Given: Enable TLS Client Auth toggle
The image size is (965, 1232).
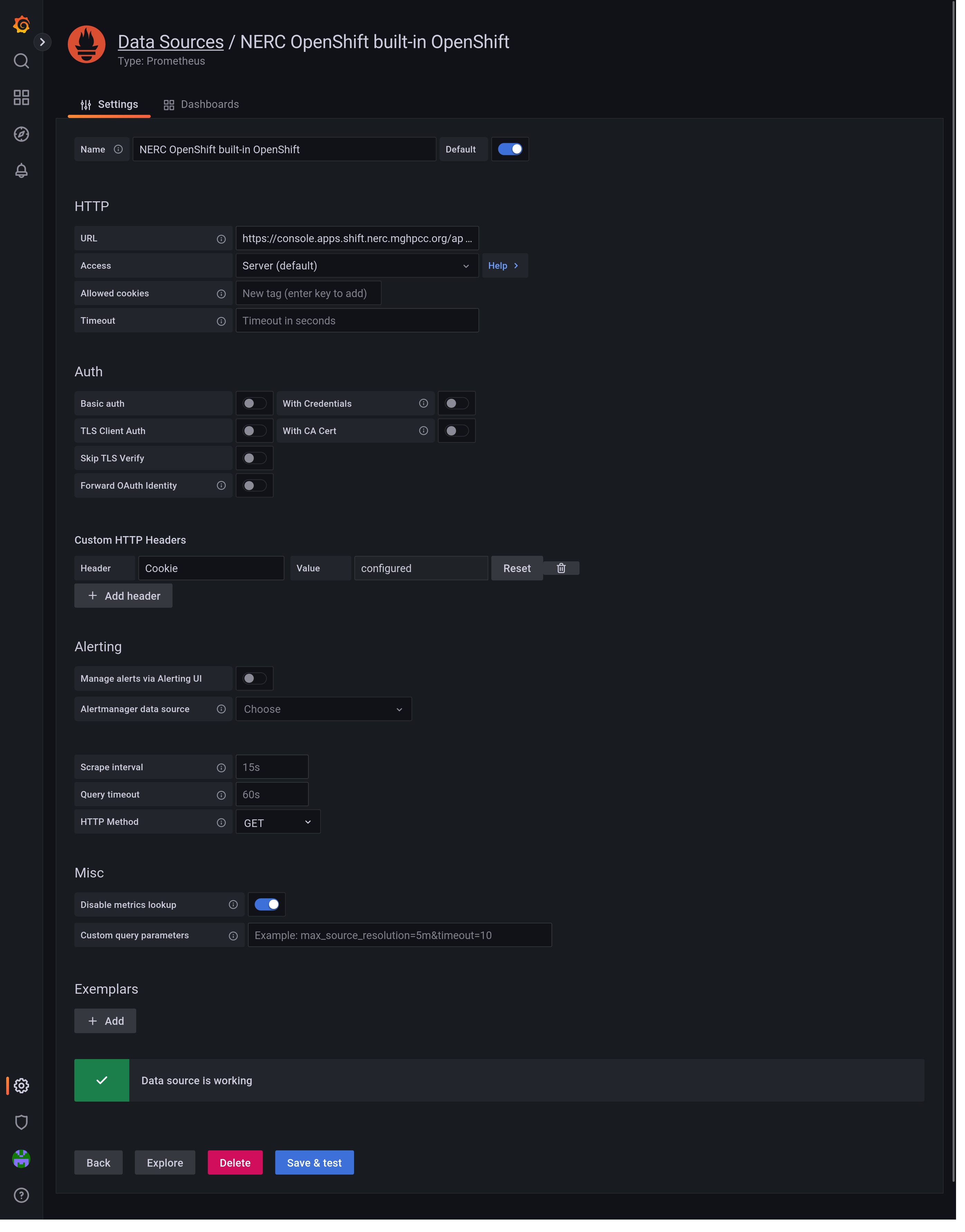Looking at the screenshot, I should 257,435.
